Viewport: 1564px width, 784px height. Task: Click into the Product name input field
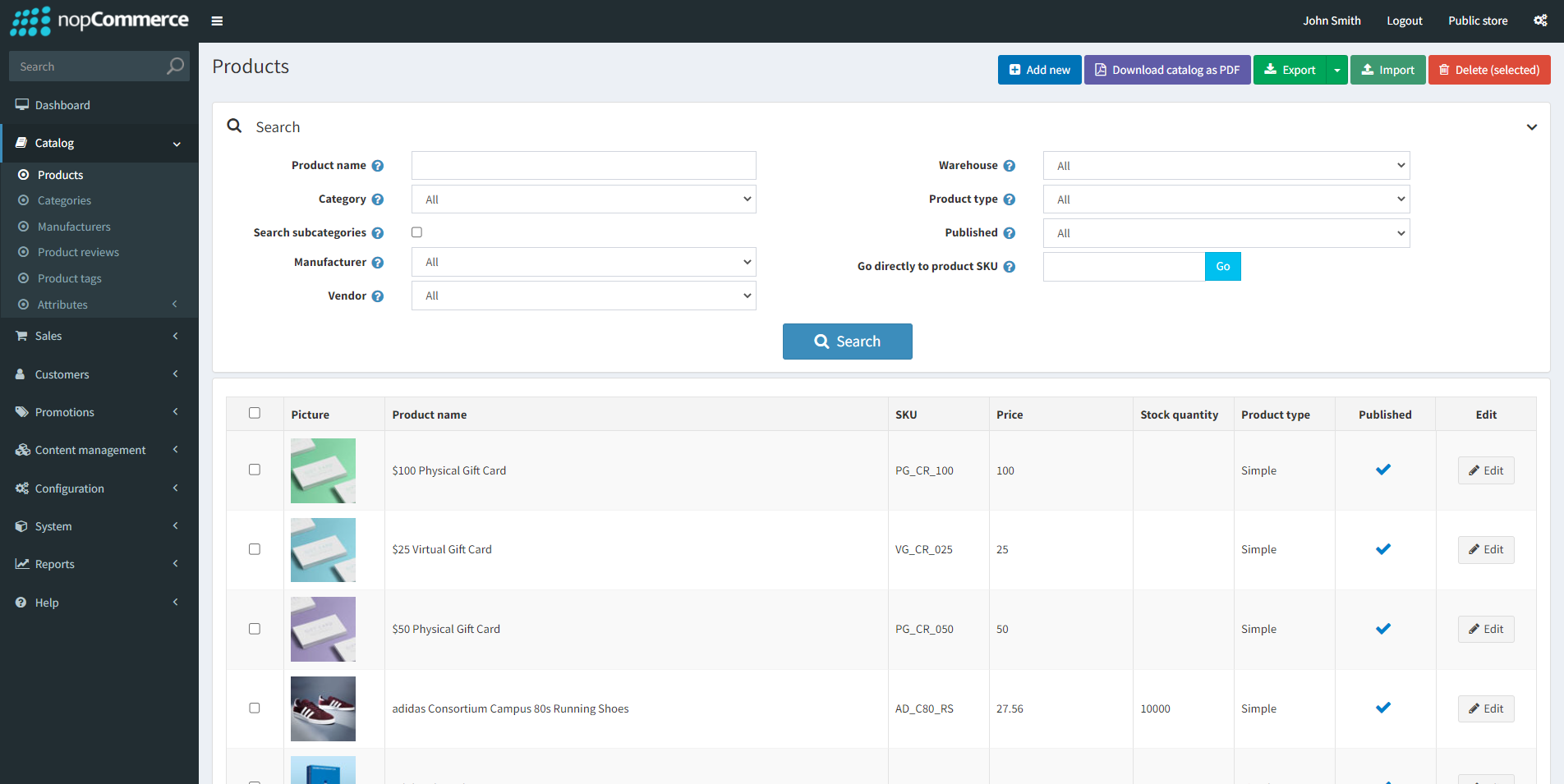coord(584,166)
